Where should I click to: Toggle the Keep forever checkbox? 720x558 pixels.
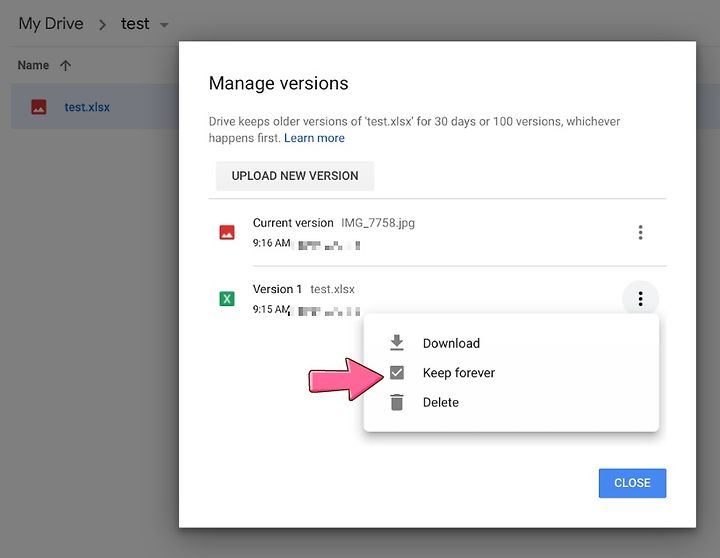tap(397, 372)
